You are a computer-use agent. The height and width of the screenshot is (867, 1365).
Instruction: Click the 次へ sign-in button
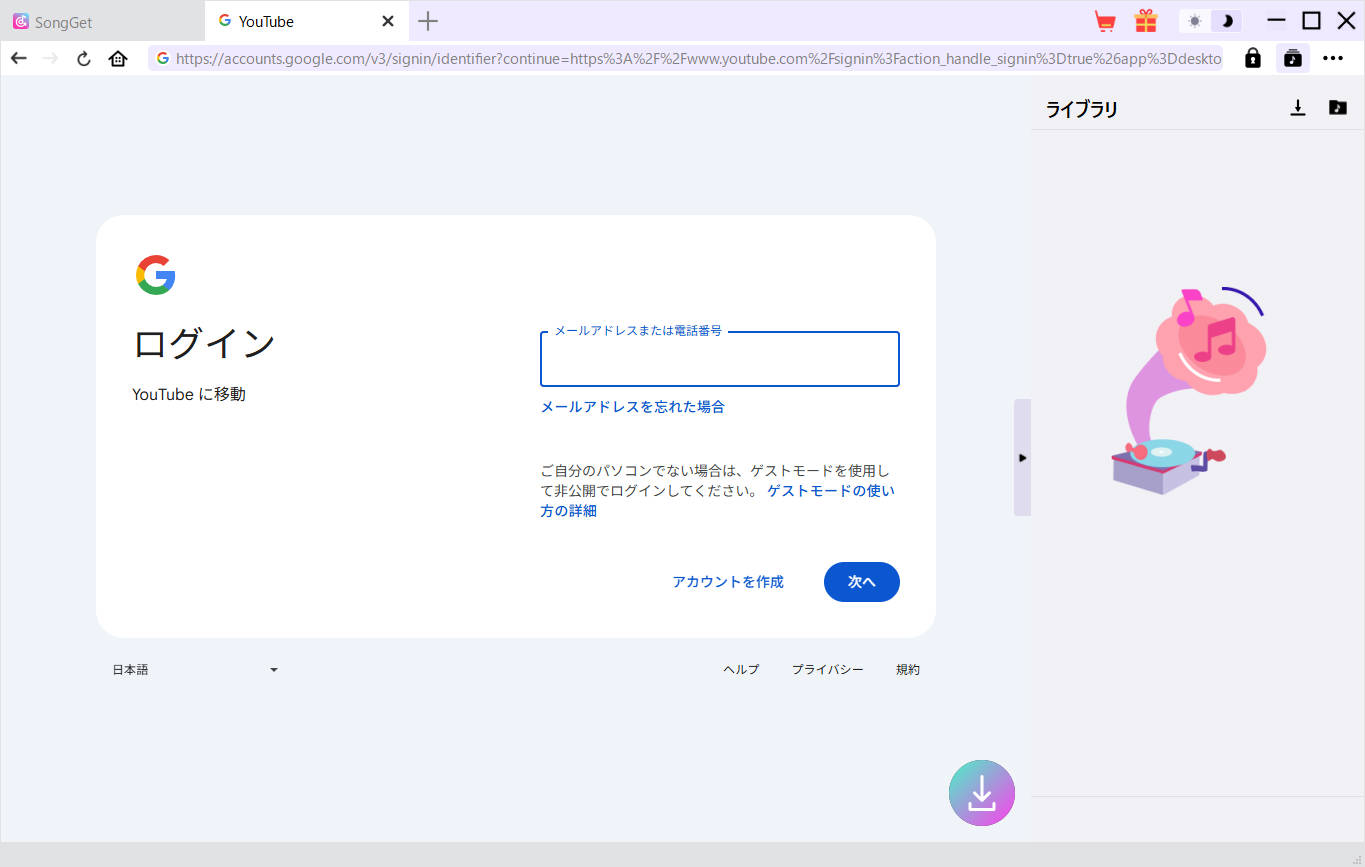coord(861,581)
